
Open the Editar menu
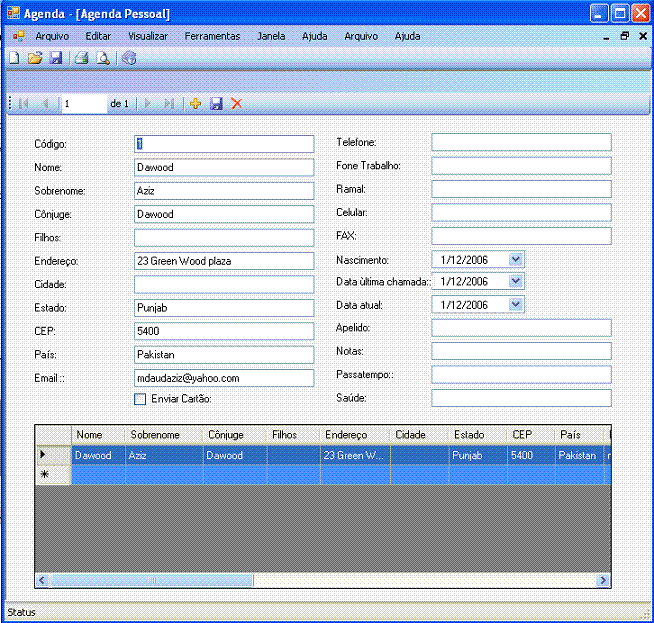click(98, 36)
